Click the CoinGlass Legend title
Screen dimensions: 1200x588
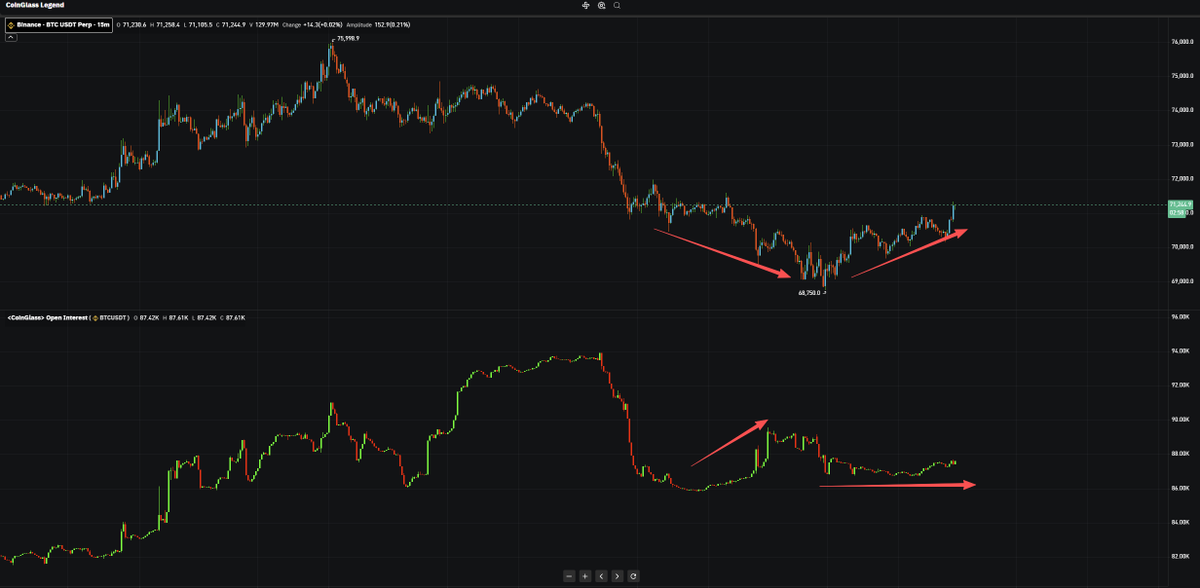pos(35,5)
